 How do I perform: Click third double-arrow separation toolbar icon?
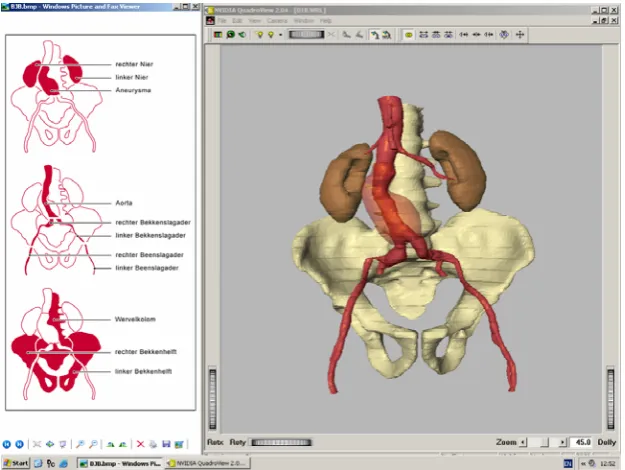point(489,35)
